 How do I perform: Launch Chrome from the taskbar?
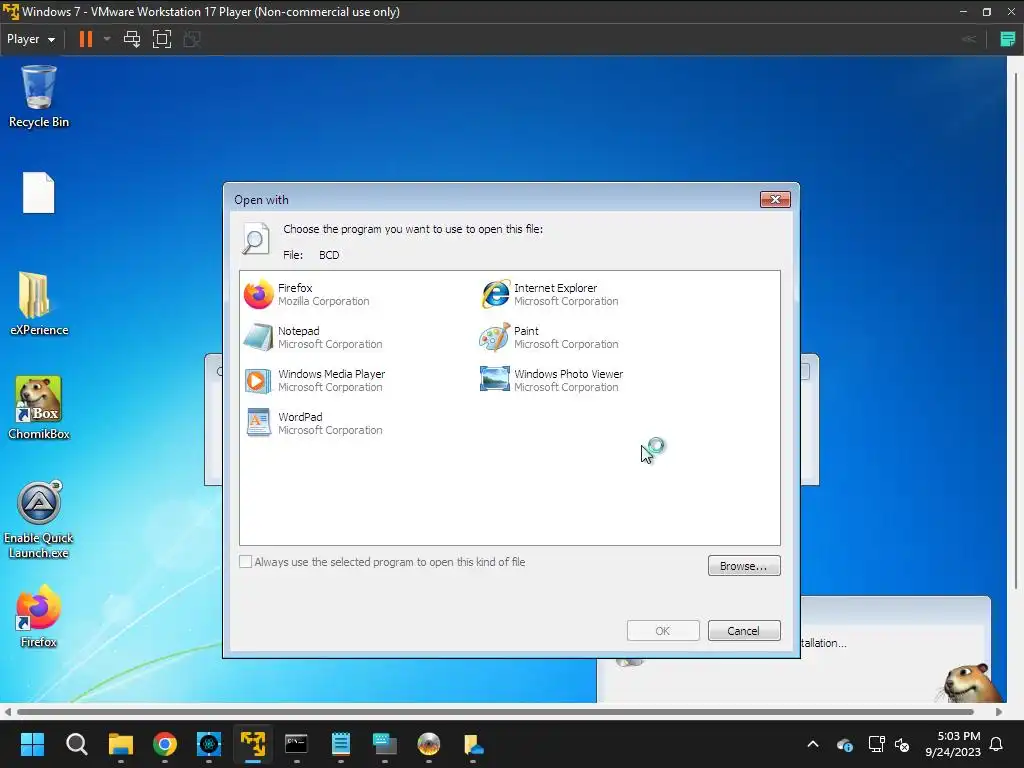pyautogui.click(x=165, y=744)
